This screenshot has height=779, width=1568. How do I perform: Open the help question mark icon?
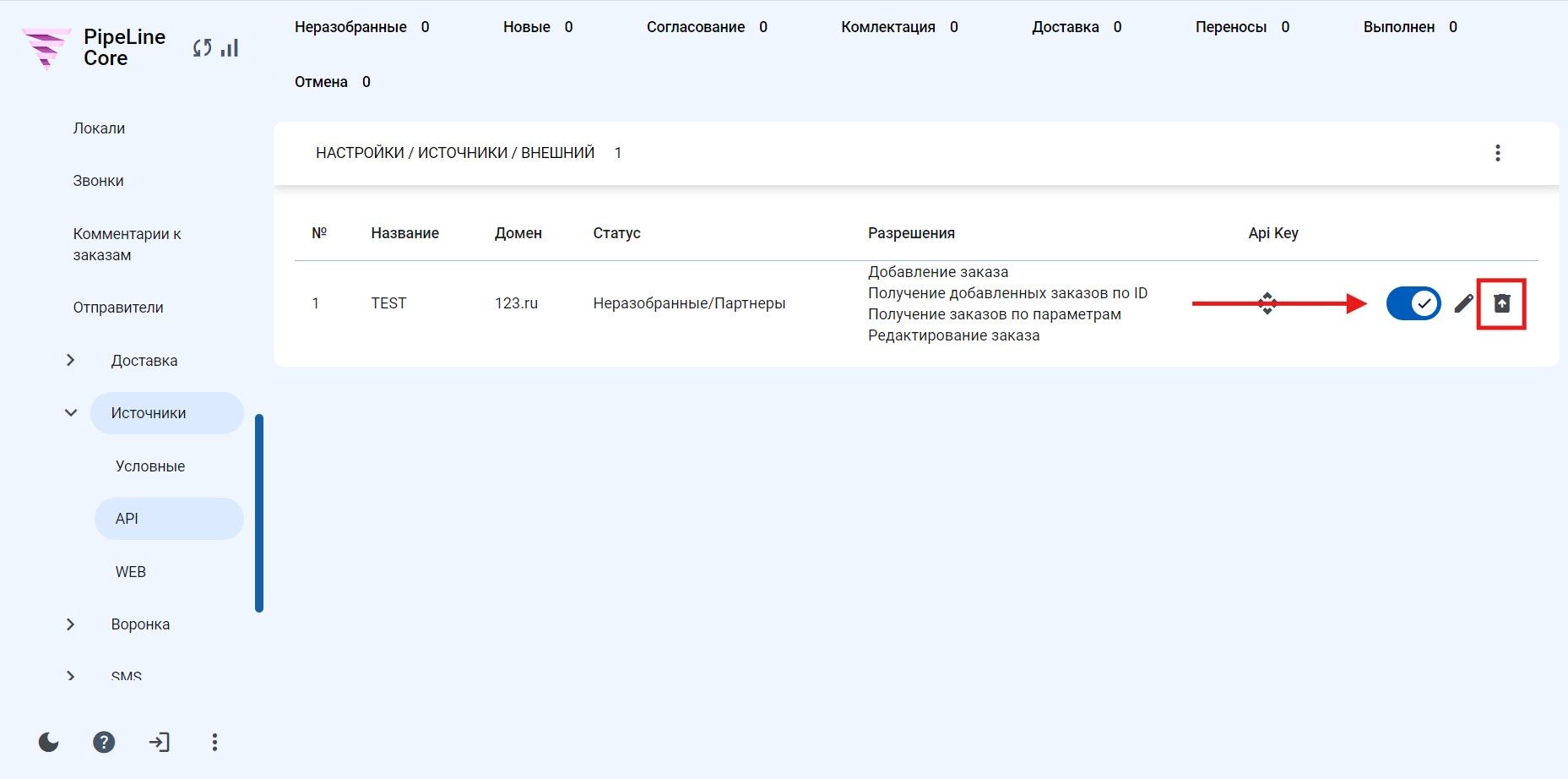(x=104, y=742)
